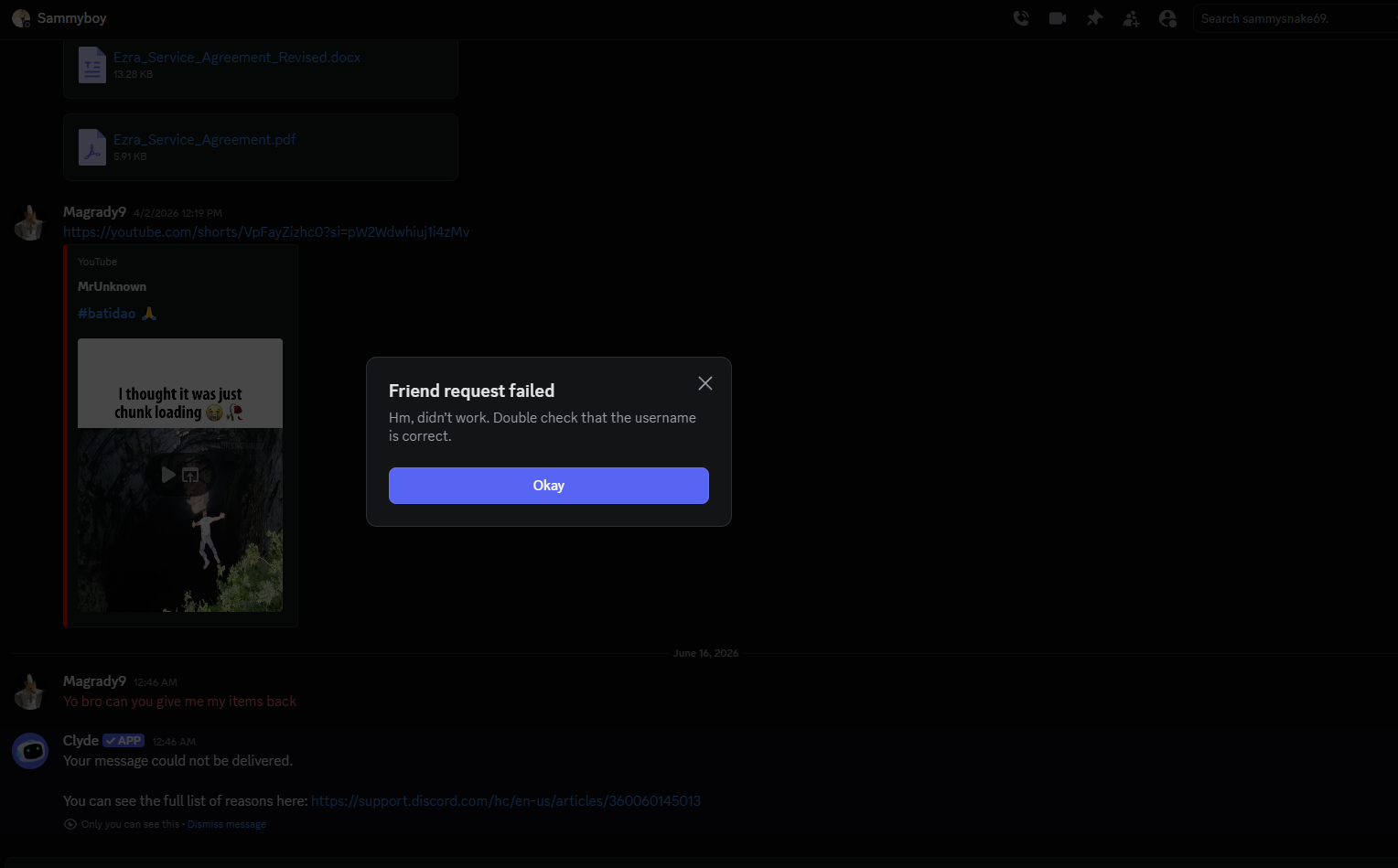The image size is (1398, 868).
Task: Click 'Your message could not be delivered.' text
Action: 177,761
